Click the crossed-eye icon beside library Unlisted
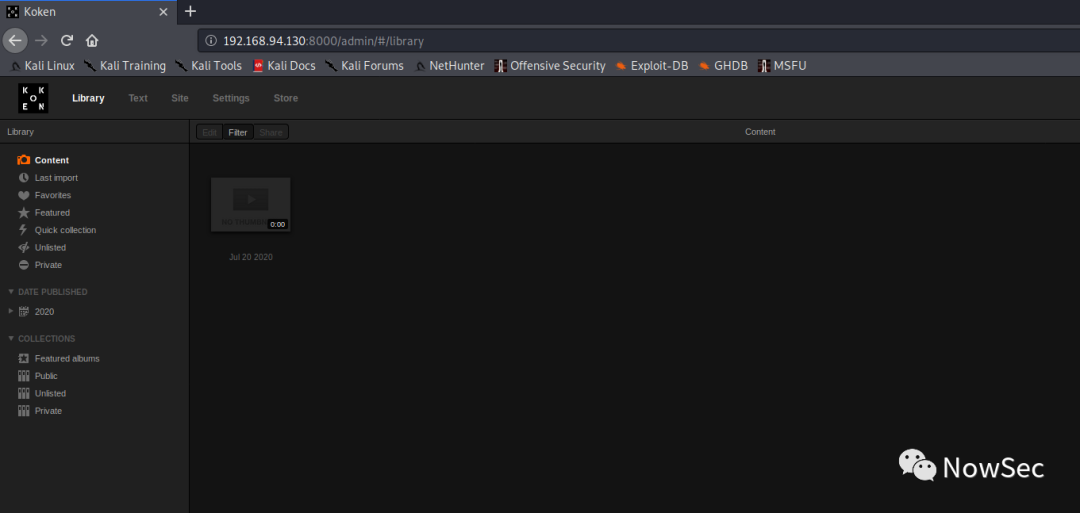This screenshot has height=513, width=1080. [x=23, y=247]
